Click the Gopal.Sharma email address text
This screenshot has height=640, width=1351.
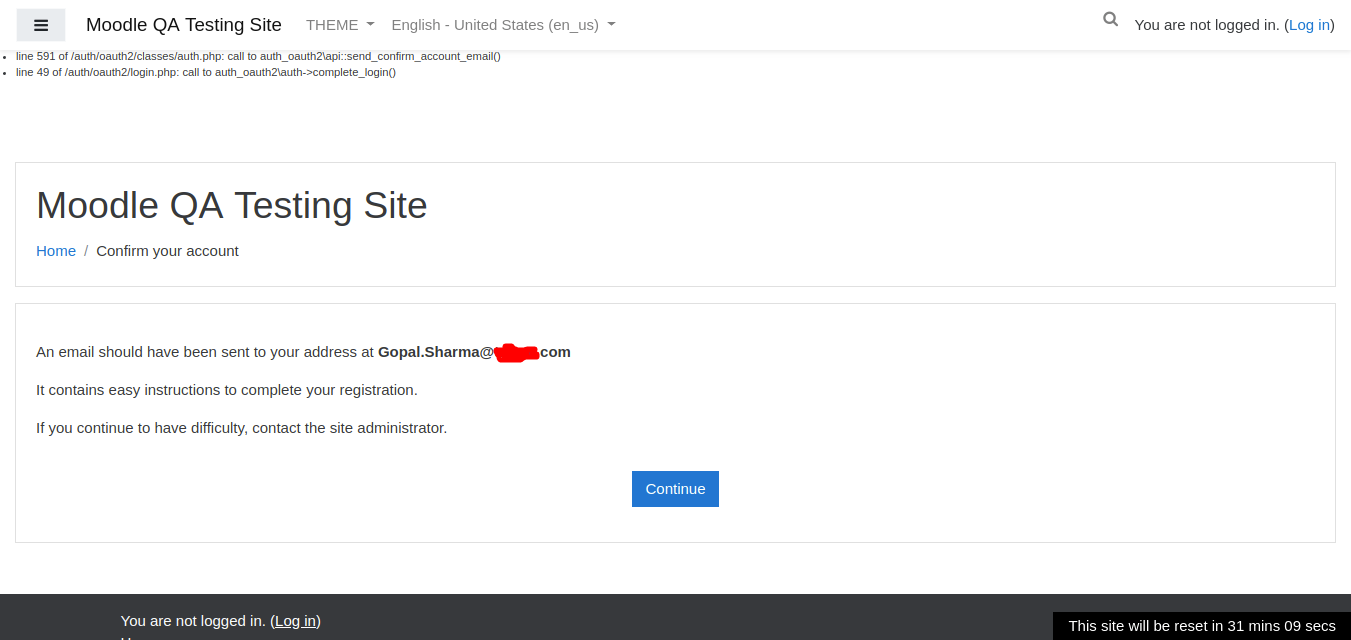pyautogui.click(x=474, y=352)
